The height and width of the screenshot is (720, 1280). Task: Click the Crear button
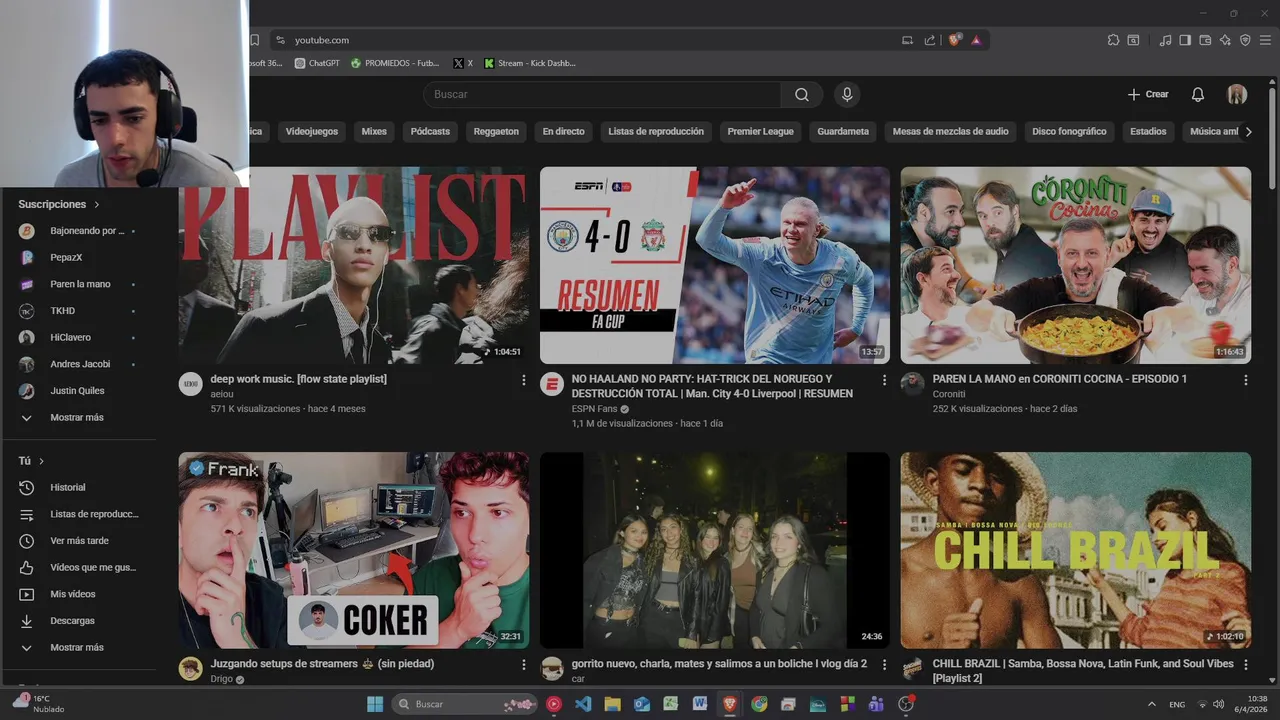pyautogui.click(x=1148, y=94)
